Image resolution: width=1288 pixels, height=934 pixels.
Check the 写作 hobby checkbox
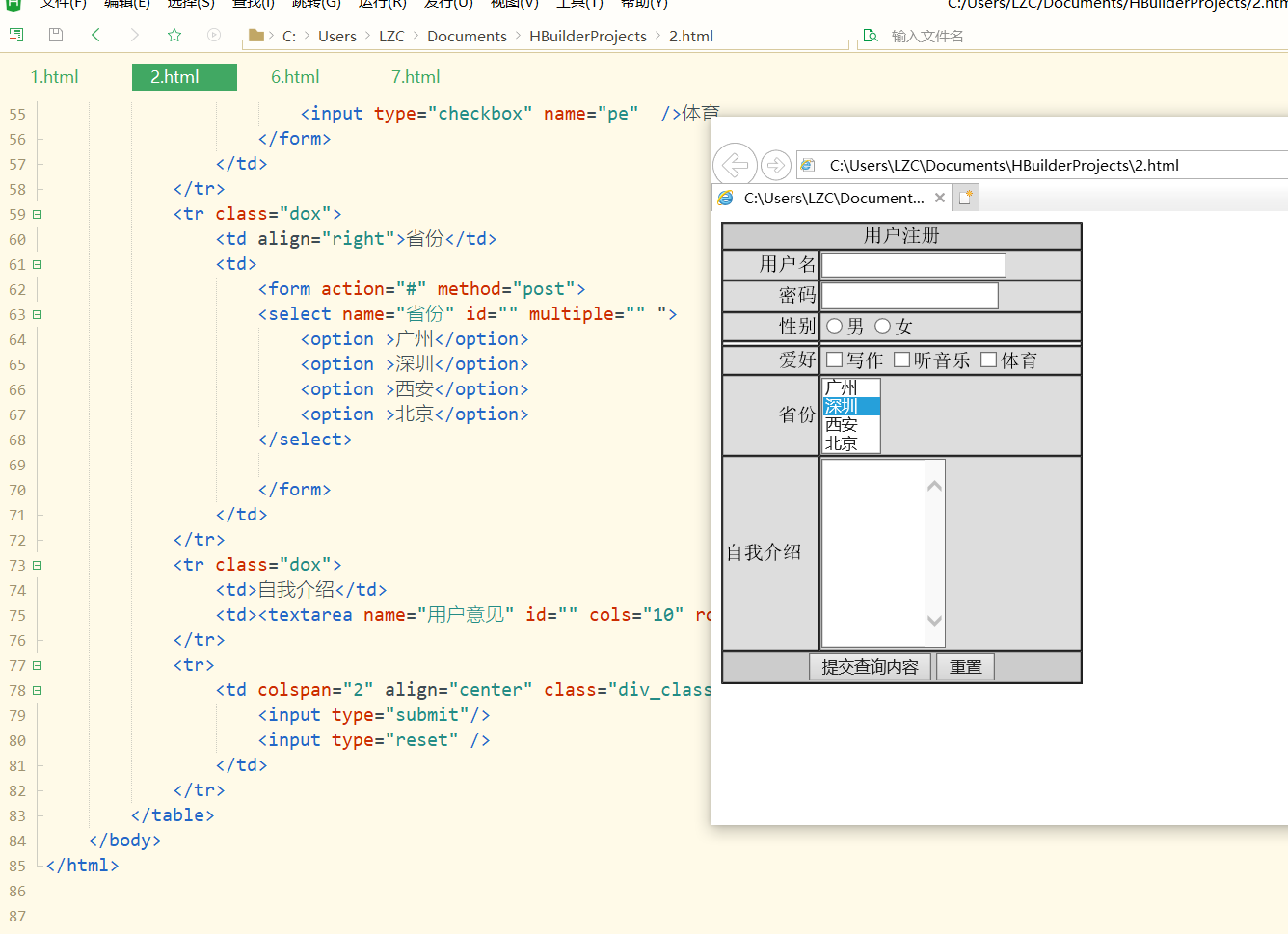[x=835, y=360]
